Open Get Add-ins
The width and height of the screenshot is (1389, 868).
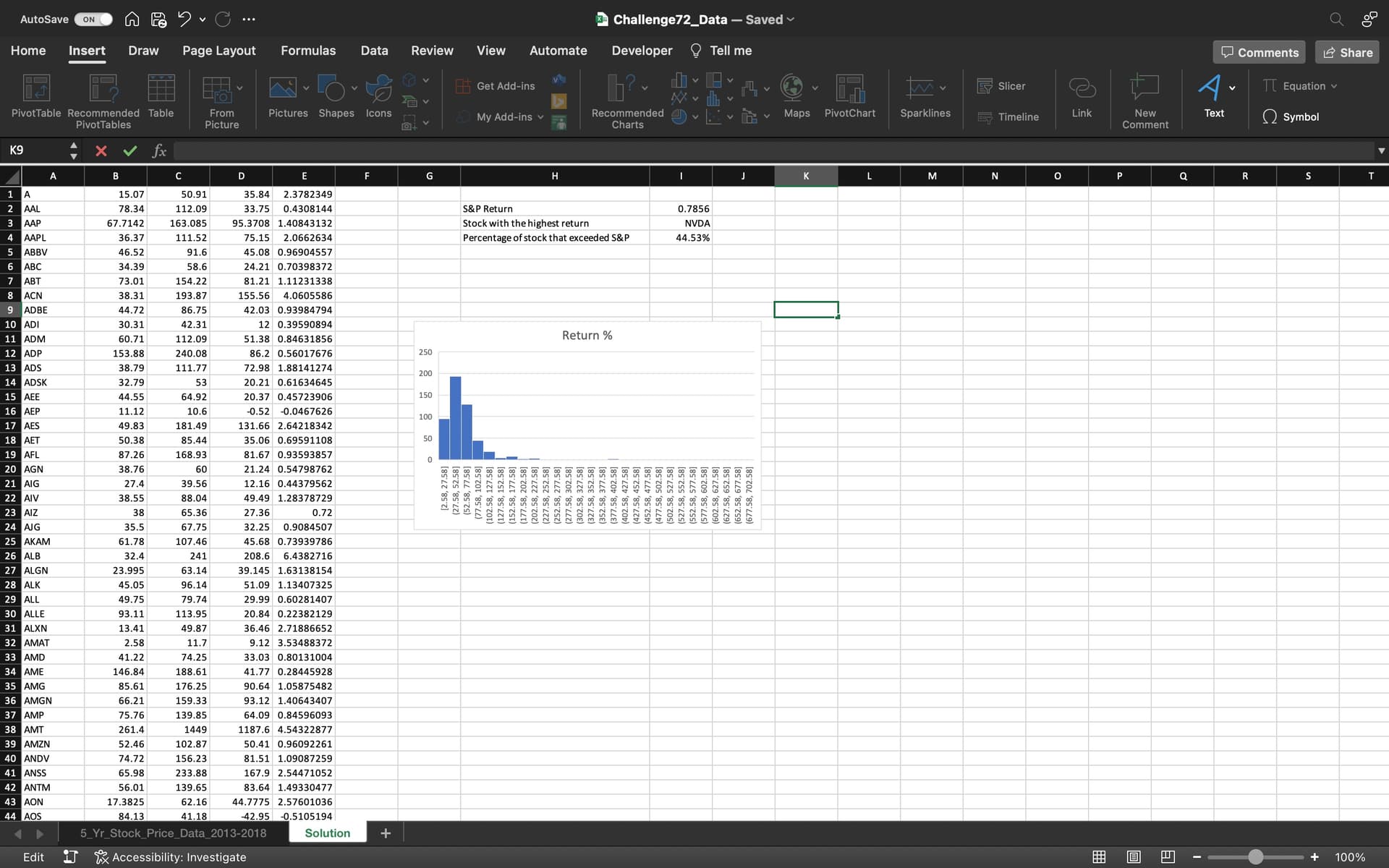click(x=496, y=86)
